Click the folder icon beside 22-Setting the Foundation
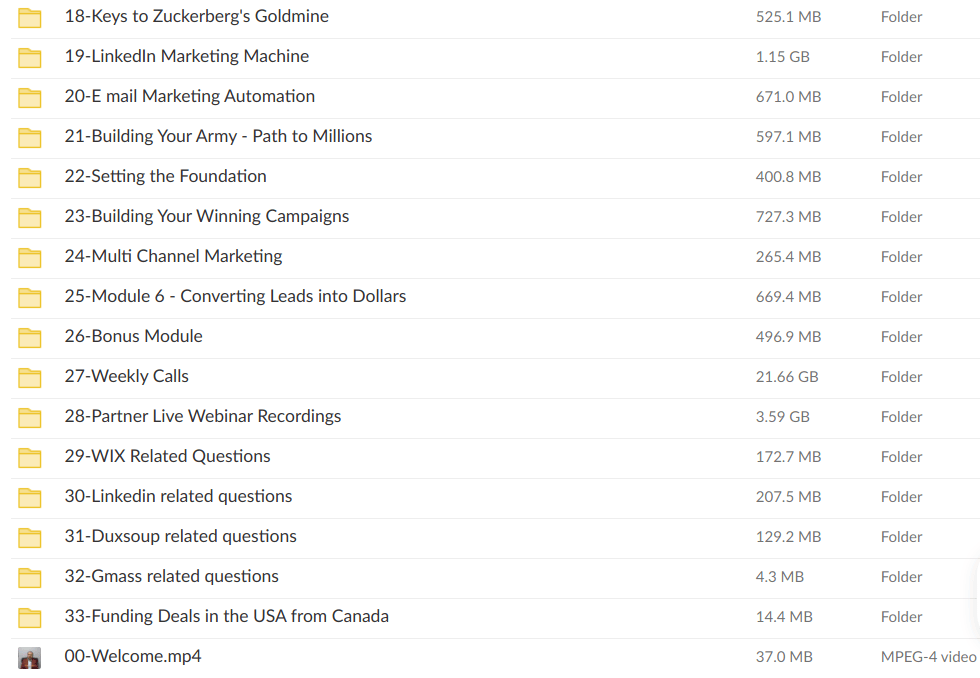The image size is (980, 678). [x=30, y=177]
